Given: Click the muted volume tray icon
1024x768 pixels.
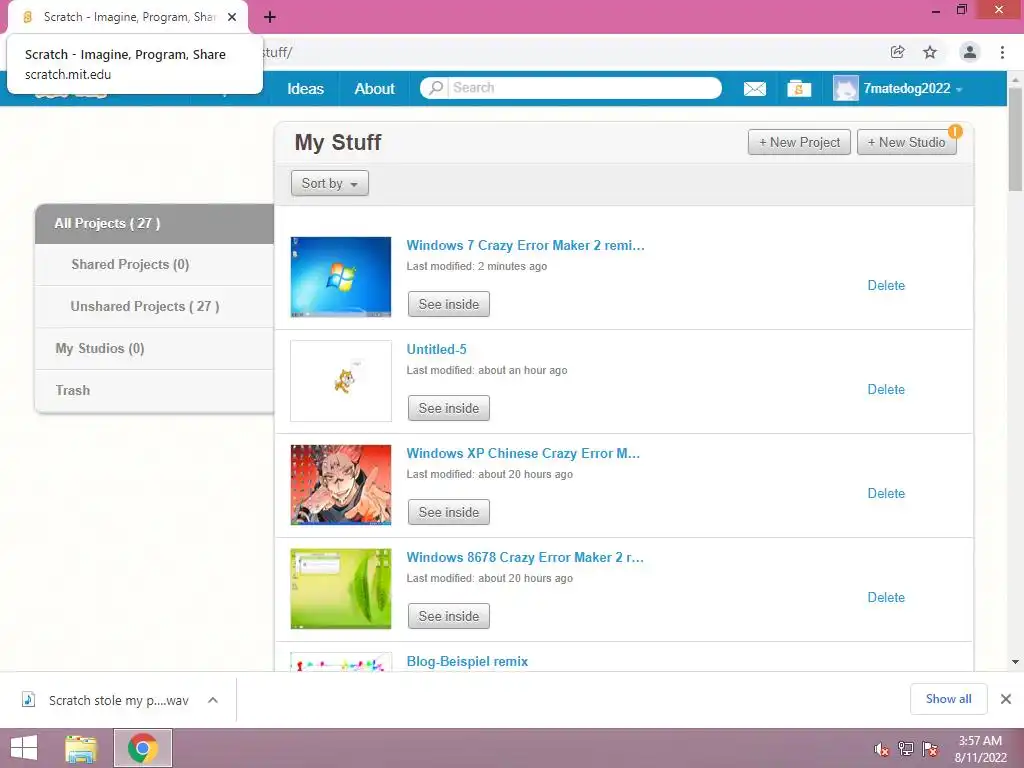Looking at the screenshot, I should [x=882, y=749].
